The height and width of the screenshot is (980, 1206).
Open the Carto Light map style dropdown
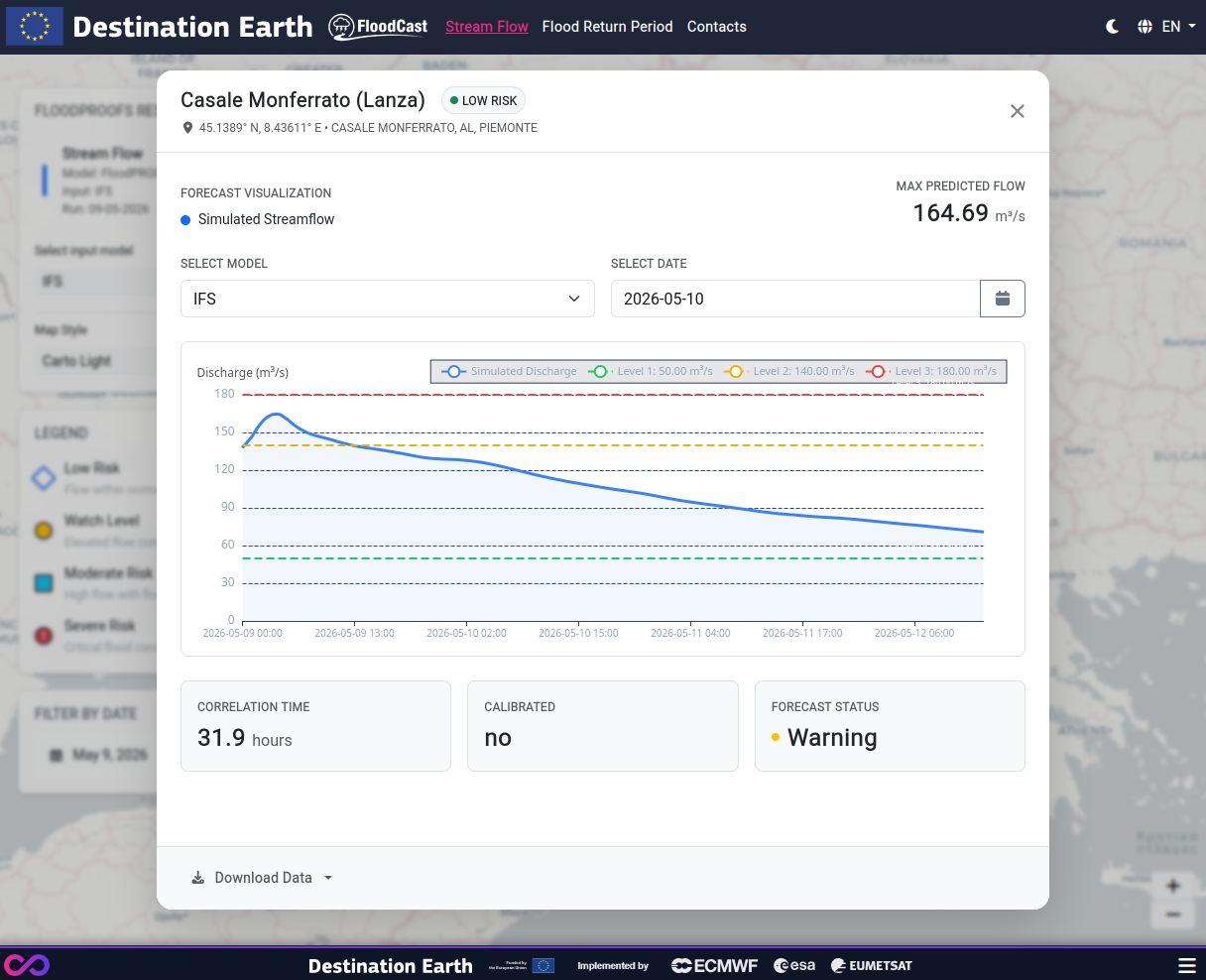click(96, 361)
